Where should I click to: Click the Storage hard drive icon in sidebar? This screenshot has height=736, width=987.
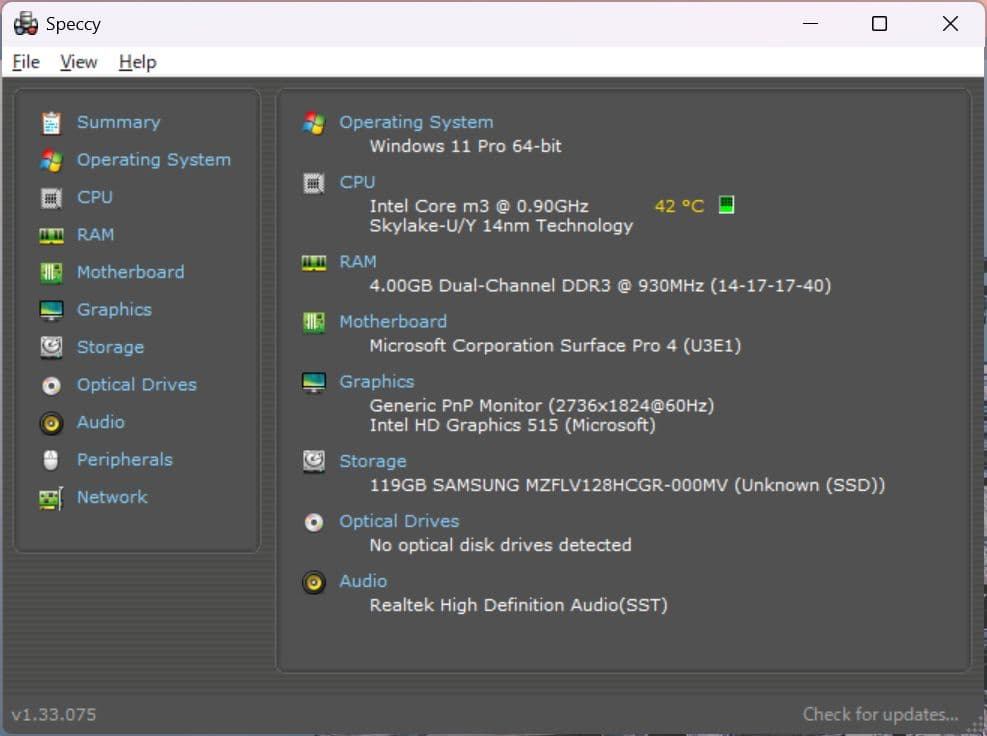(x=51, y=348)
